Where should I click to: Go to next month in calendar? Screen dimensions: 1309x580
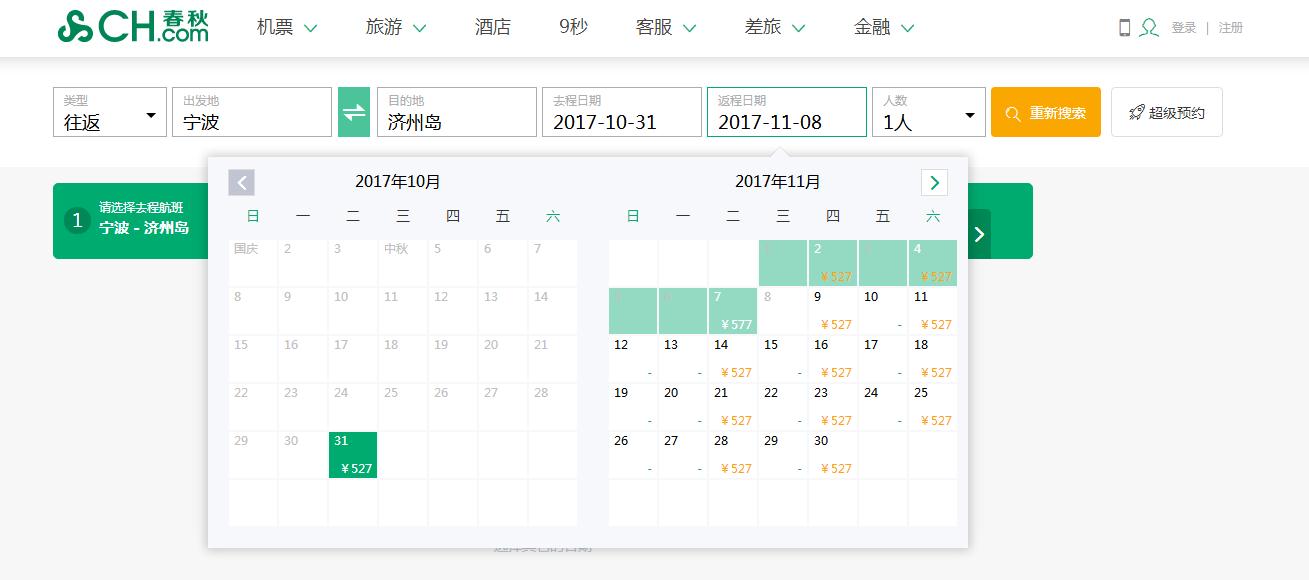(x=934, y=182)
